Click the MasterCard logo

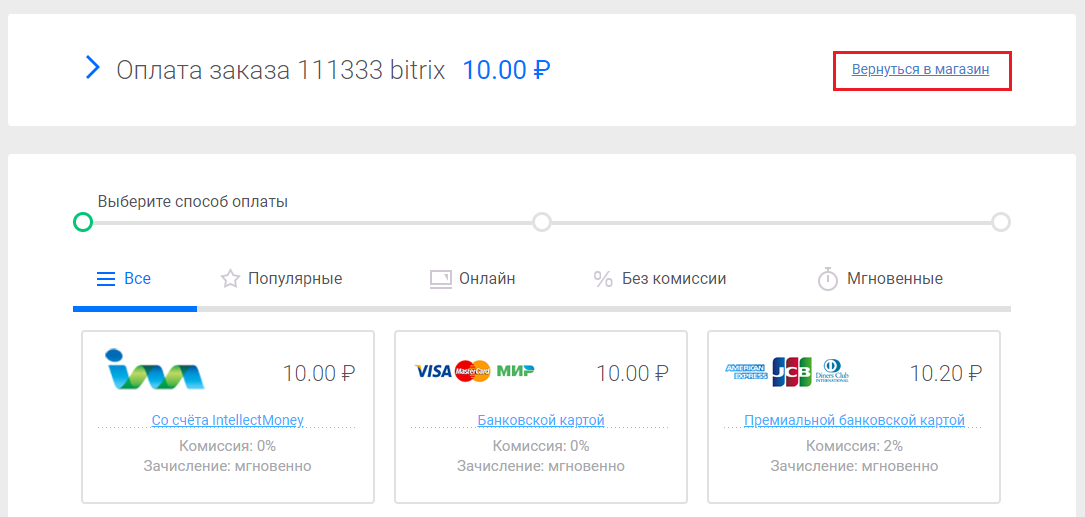[x=472, y=372]
